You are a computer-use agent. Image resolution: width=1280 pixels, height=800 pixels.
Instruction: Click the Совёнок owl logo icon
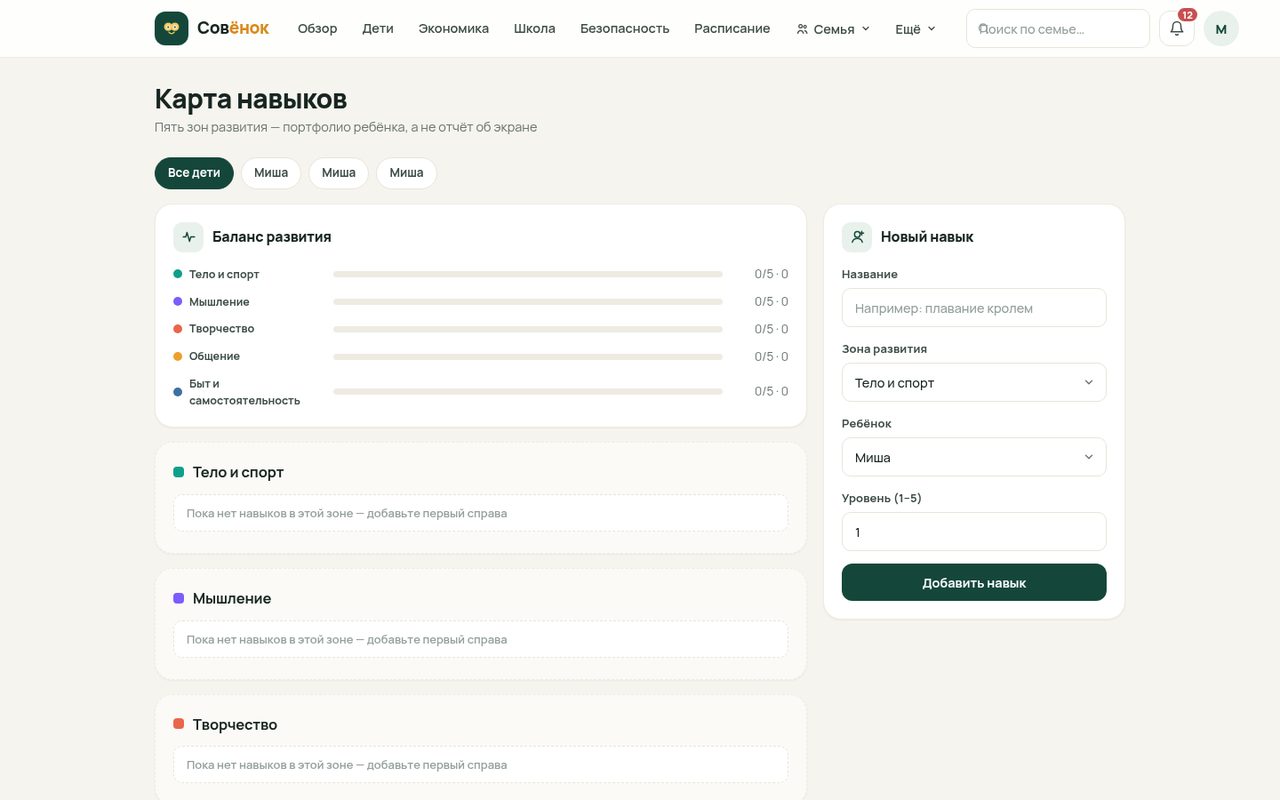pyautogui.click(x=171, y=28)
